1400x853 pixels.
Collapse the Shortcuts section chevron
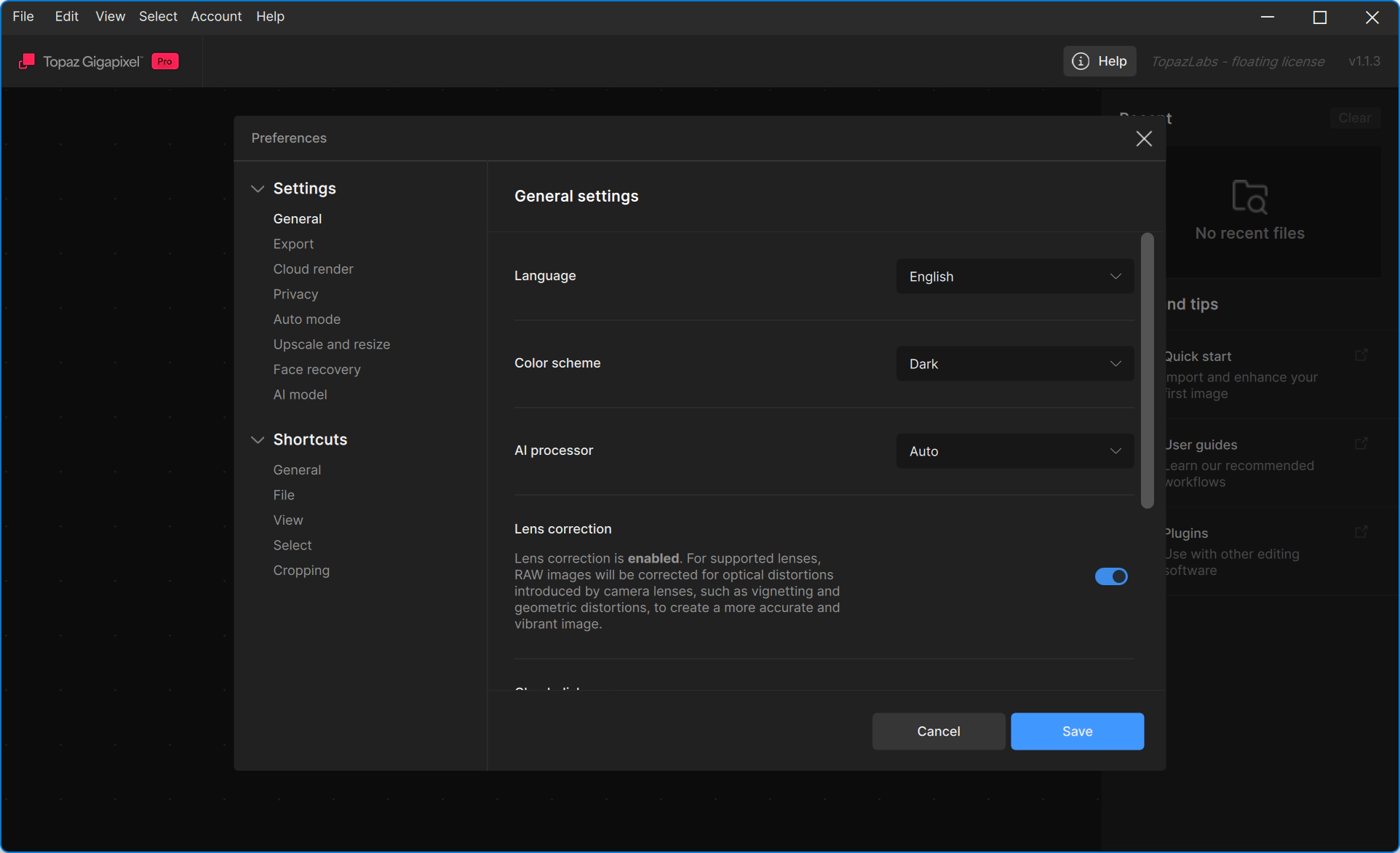click(x=258, y=440)
